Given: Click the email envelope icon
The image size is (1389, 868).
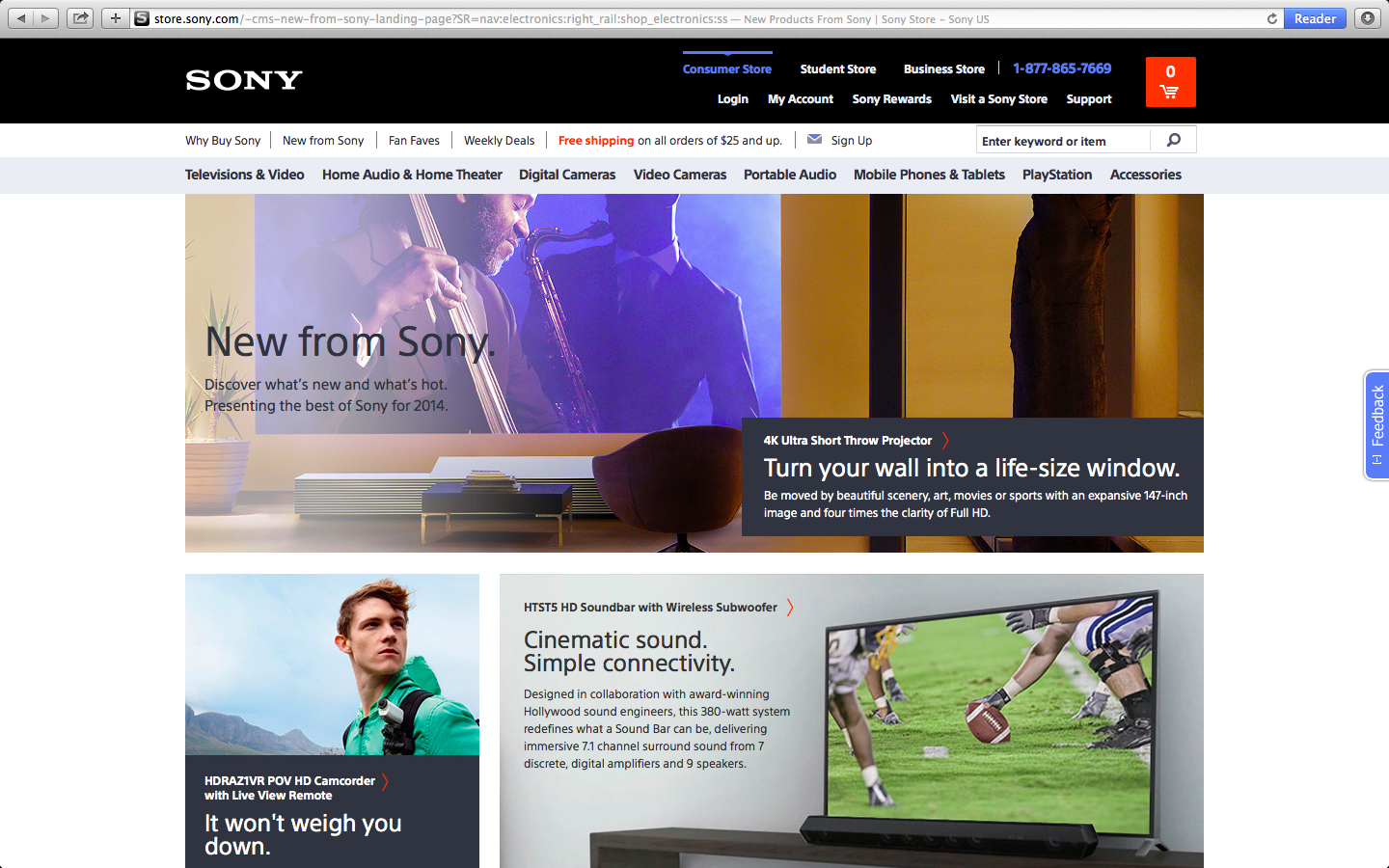Looking at the screenshot, I should click(x=815, y=139).
